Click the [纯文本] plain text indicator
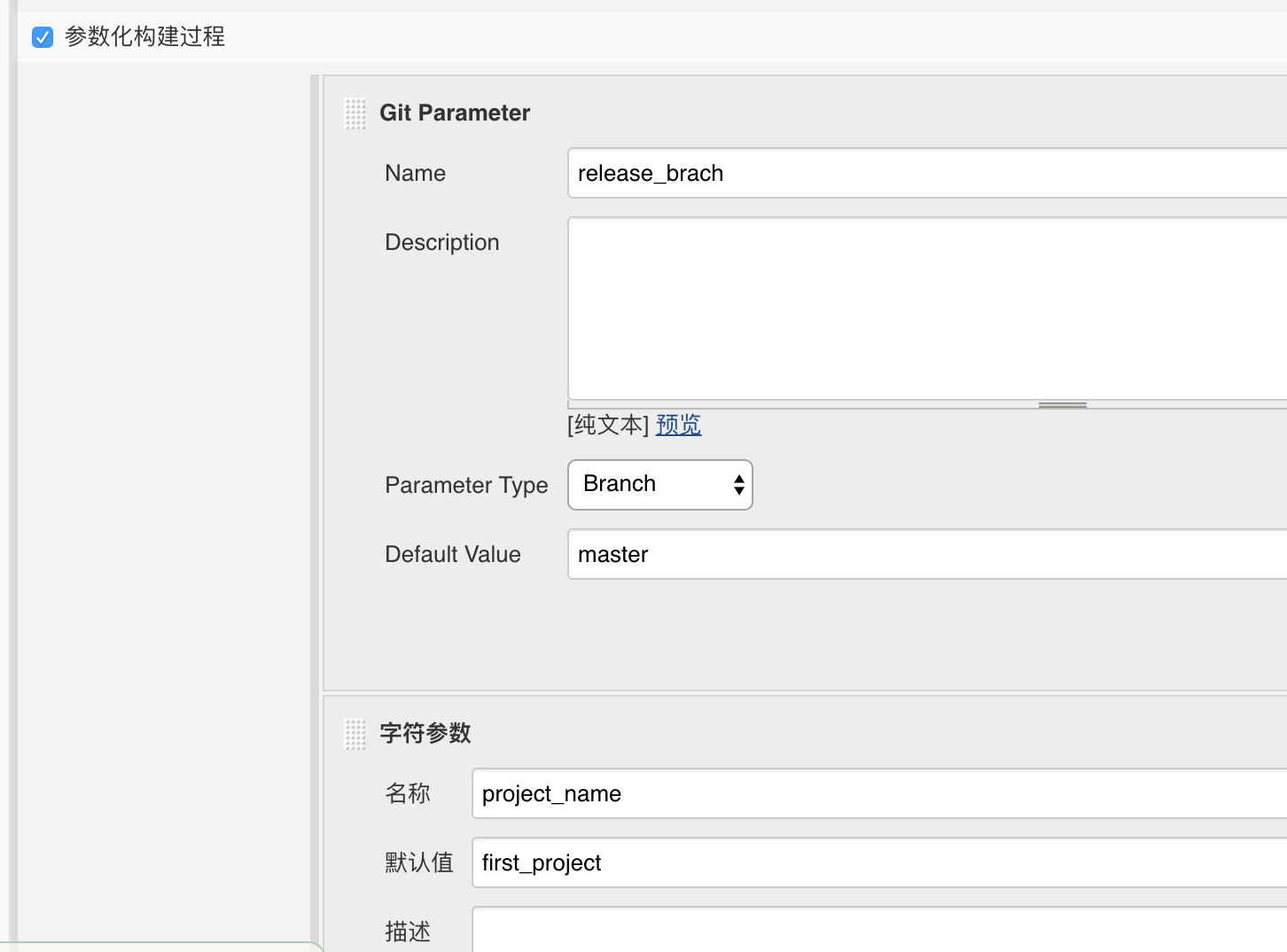This screenshot has height=952, width=1287. (609, 425)
